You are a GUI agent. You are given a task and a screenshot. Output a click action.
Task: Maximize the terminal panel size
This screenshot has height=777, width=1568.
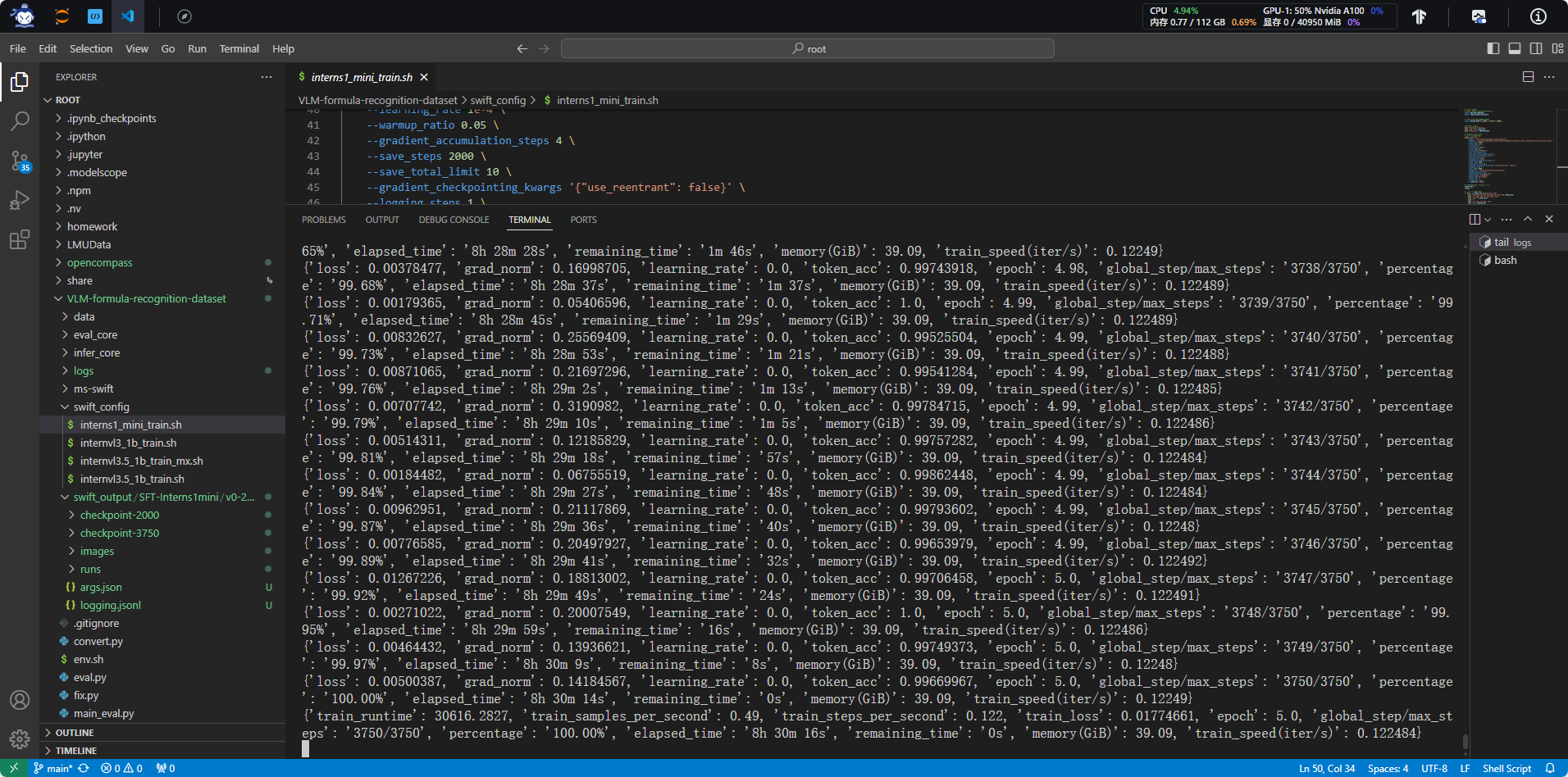[1528, 220]
